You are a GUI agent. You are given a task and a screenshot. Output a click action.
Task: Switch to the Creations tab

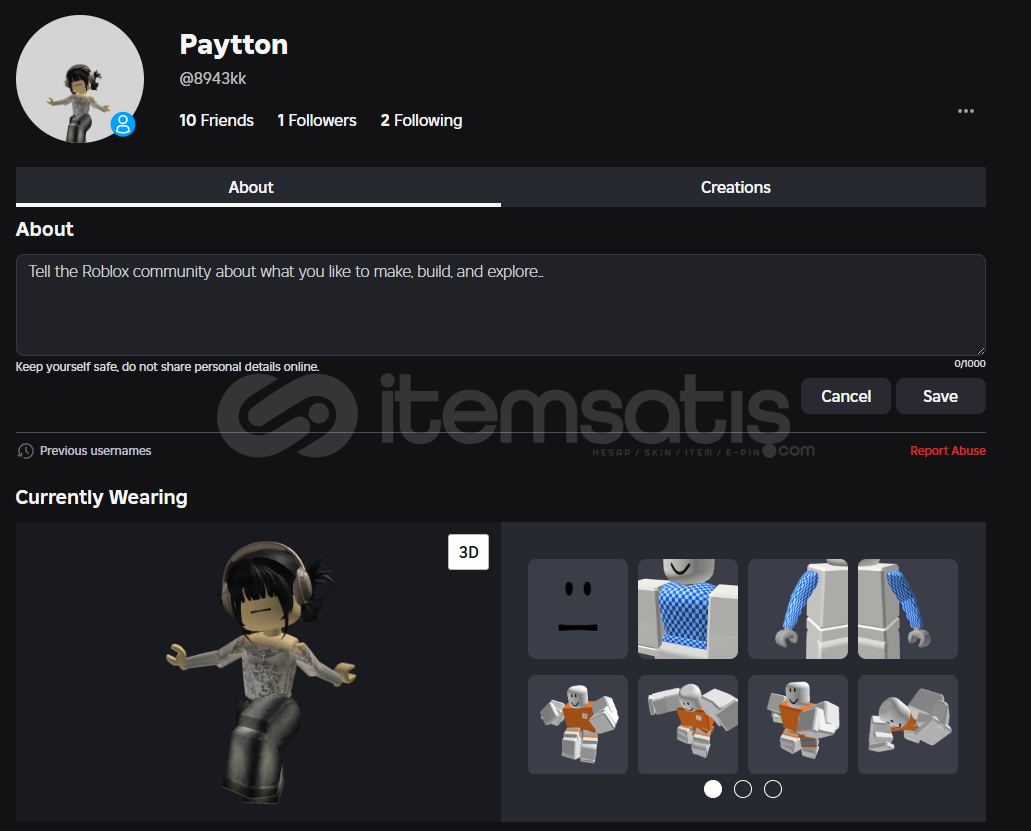(744, 187)
